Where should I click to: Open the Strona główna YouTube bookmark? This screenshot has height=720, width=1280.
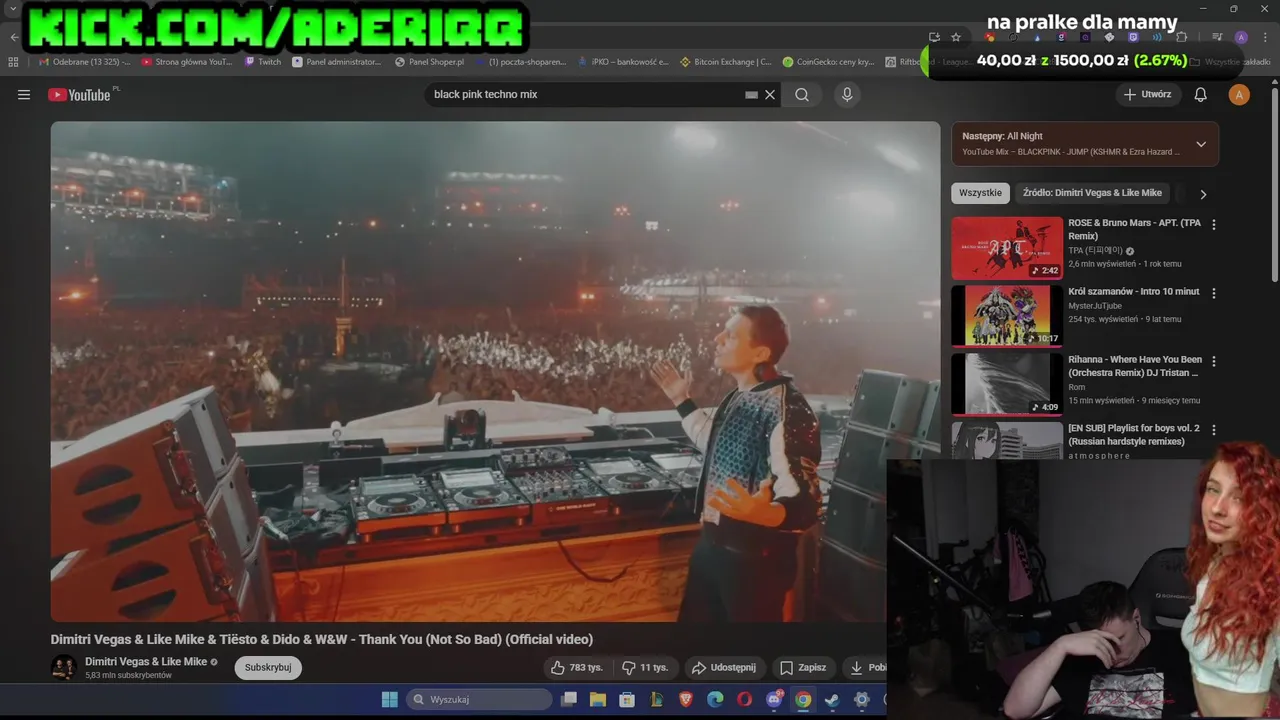(187, 62)
